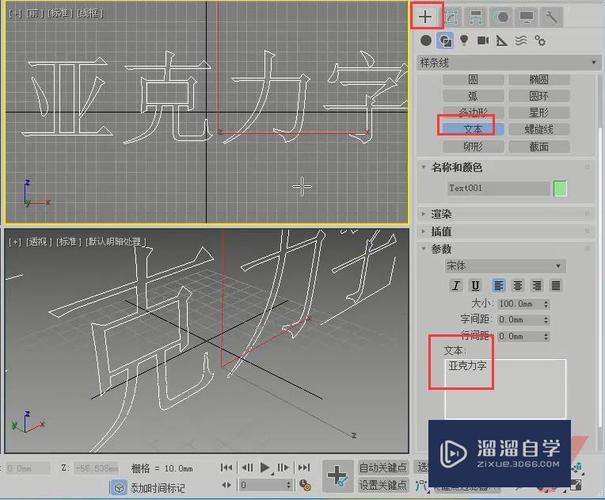Click the 螺旋线 helix shape button
The width and height of the screenshot is (605, 500).
pos(539,129)
